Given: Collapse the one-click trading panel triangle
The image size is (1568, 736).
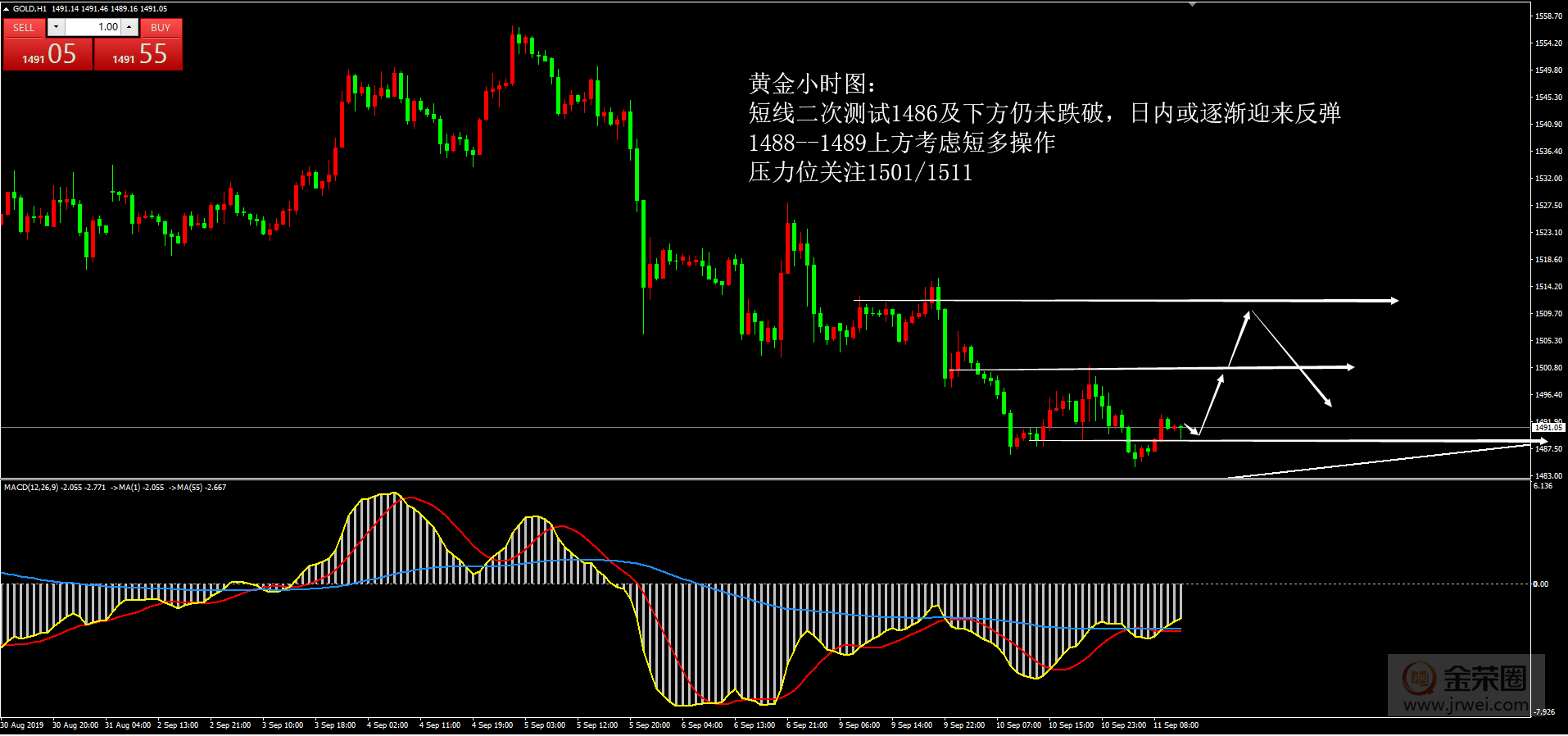Looking at the screenshot, I should pyautogui.click(x=6, y=8).
